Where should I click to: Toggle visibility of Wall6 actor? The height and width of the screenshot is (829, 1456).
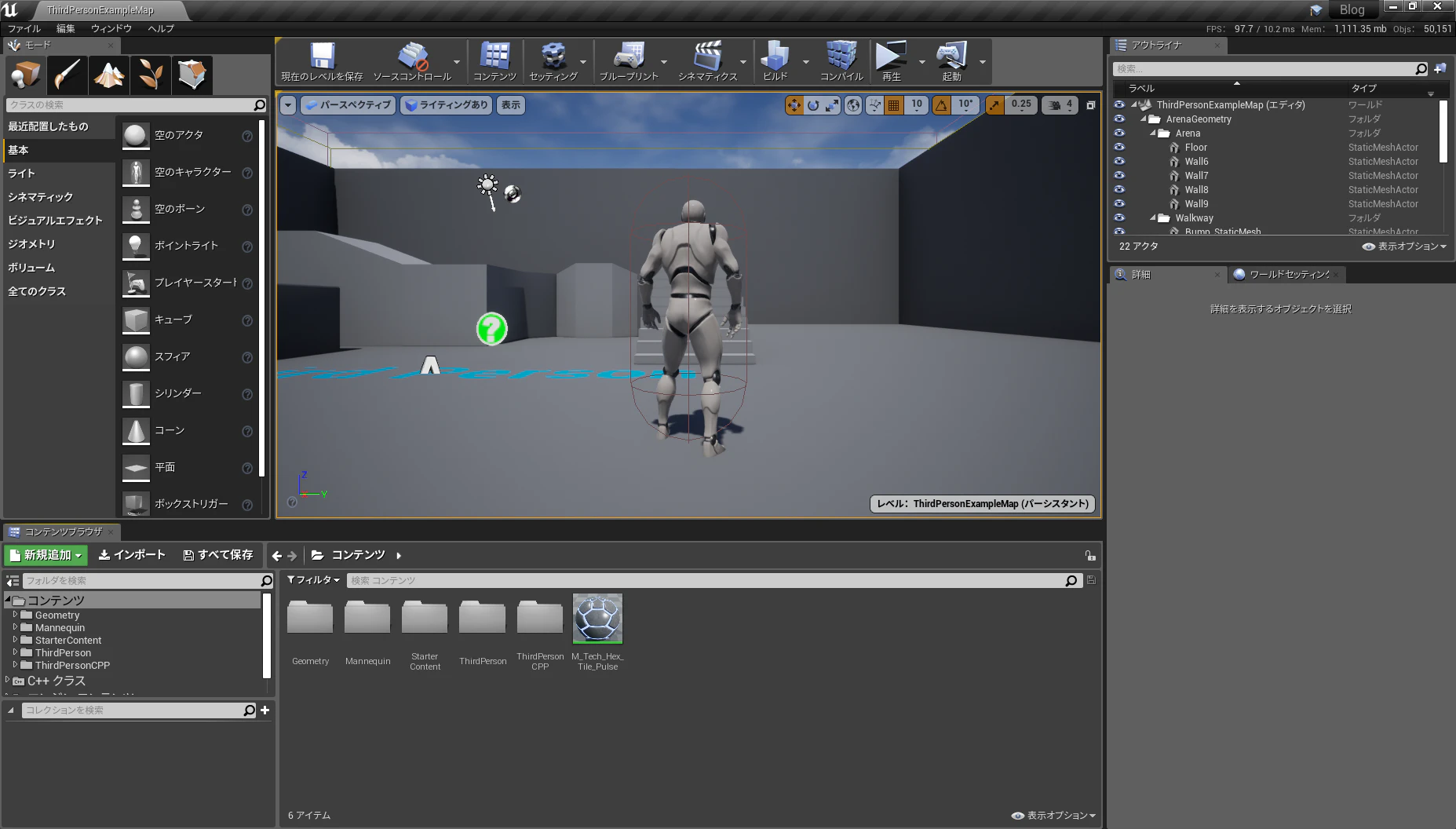tap(1119, 161)
